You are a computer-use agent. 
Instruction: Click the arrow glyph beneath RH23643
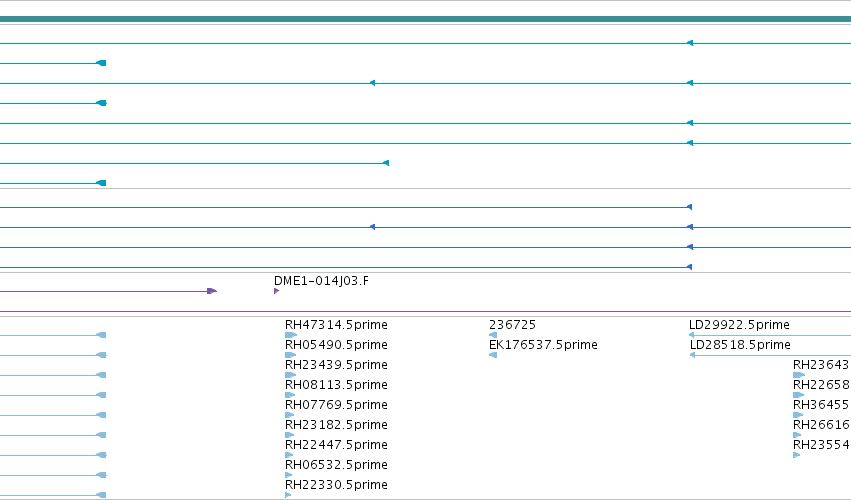[x=799, y=375]
